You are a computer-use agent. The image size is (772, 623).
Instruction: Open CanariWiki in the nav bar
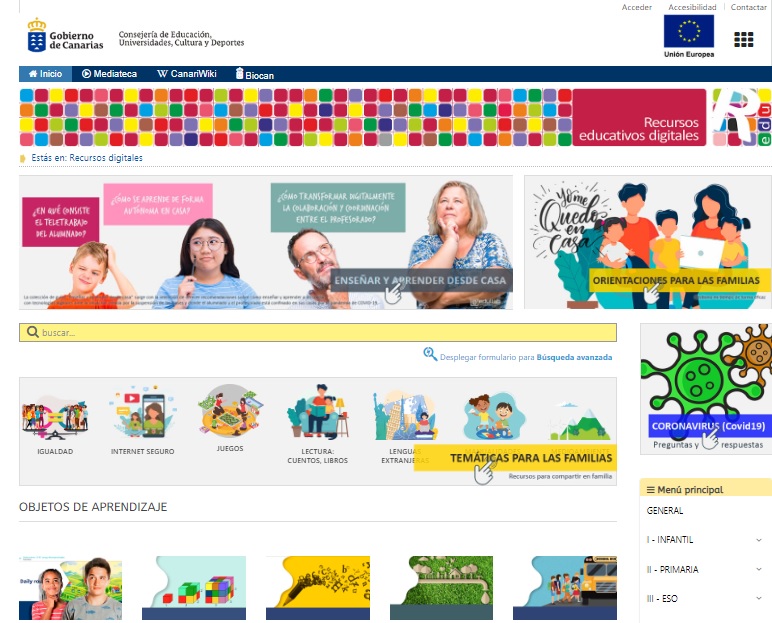coord(187,74)
